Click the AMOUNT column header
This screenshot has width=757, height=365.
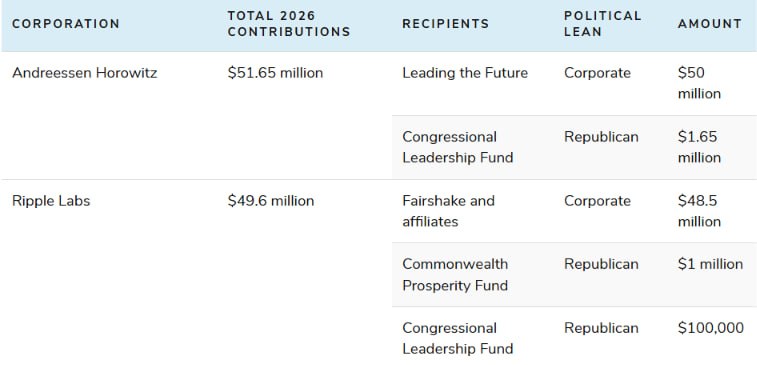coord(710,24)
